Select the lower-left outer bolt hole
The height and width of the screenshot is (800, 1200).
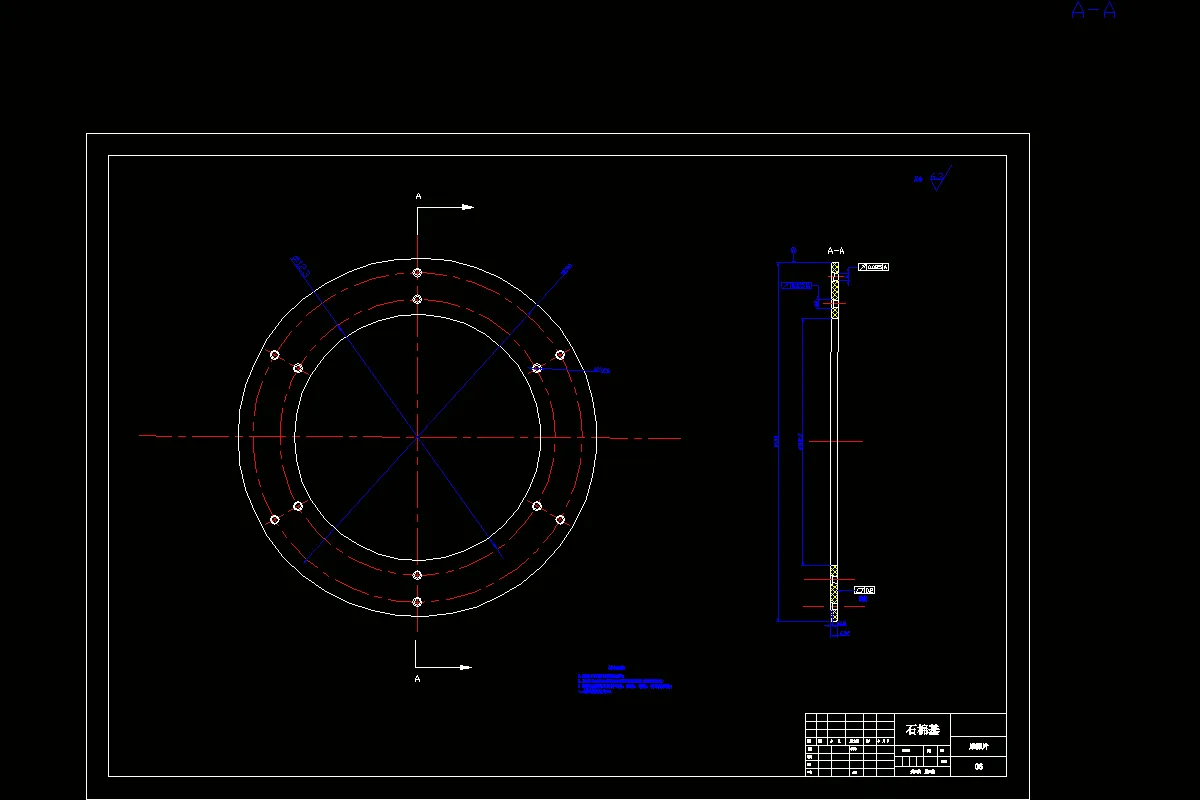tap(274, 519)
